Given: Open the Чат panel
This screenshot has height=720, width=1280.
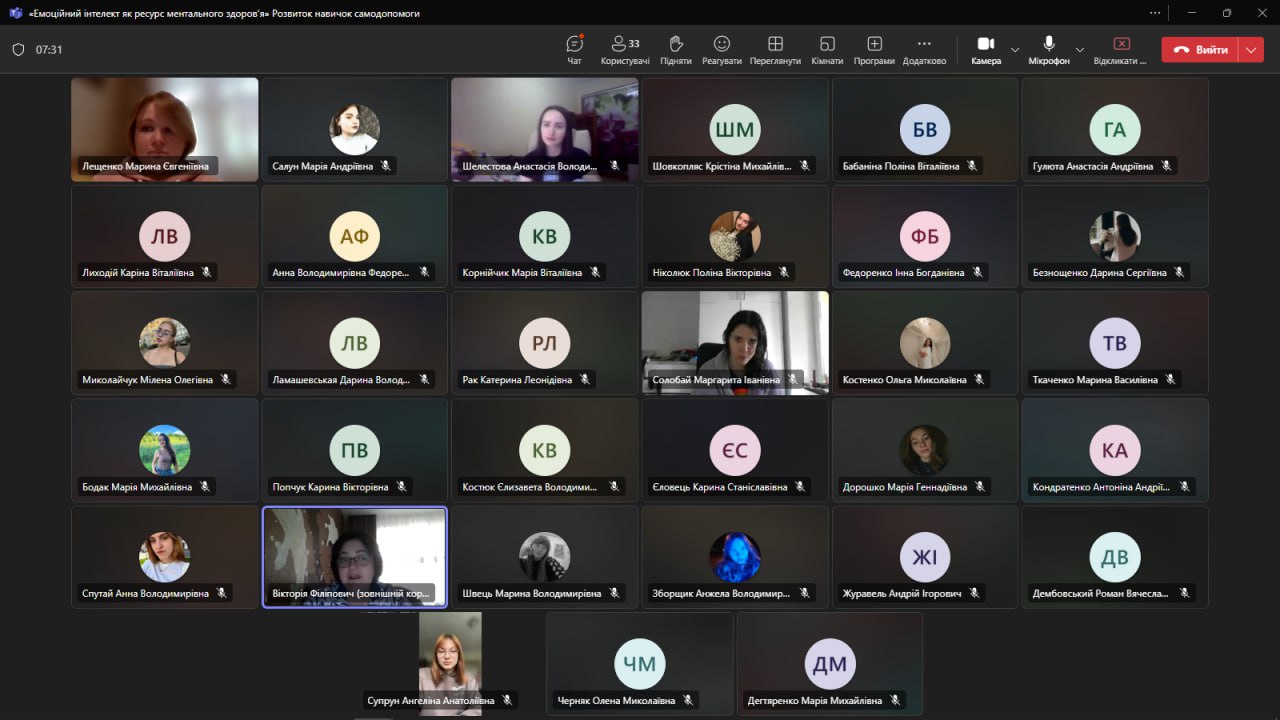Looking at the screenshot, I should tap(574, 49).
